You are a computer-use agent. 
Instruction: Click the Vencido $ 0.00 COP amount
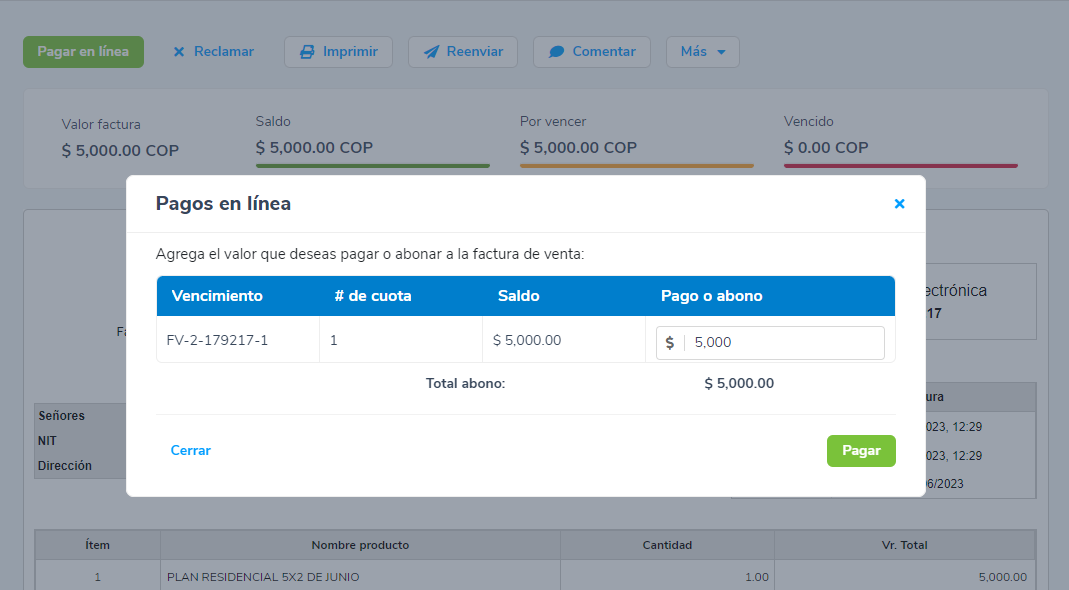pyautogui.click(x=826, y=148)
